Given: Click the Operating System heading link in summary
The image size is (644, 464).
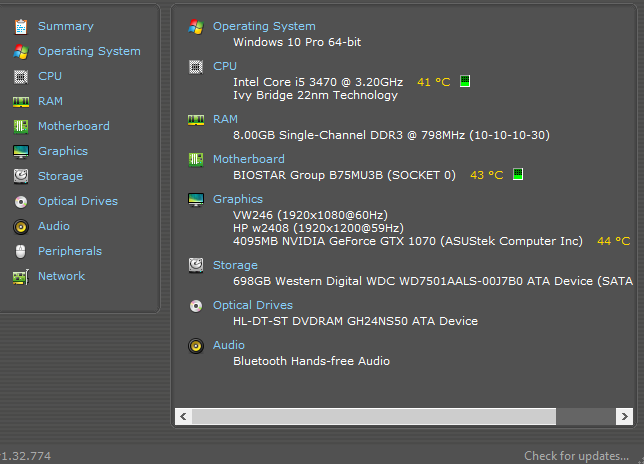Looking at the screenshot, I should coord(264,26).
